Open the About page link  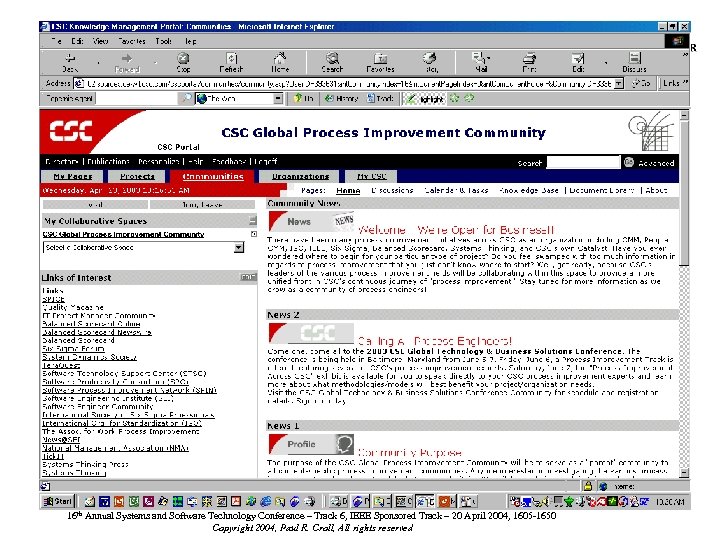[x=656, y=190]
